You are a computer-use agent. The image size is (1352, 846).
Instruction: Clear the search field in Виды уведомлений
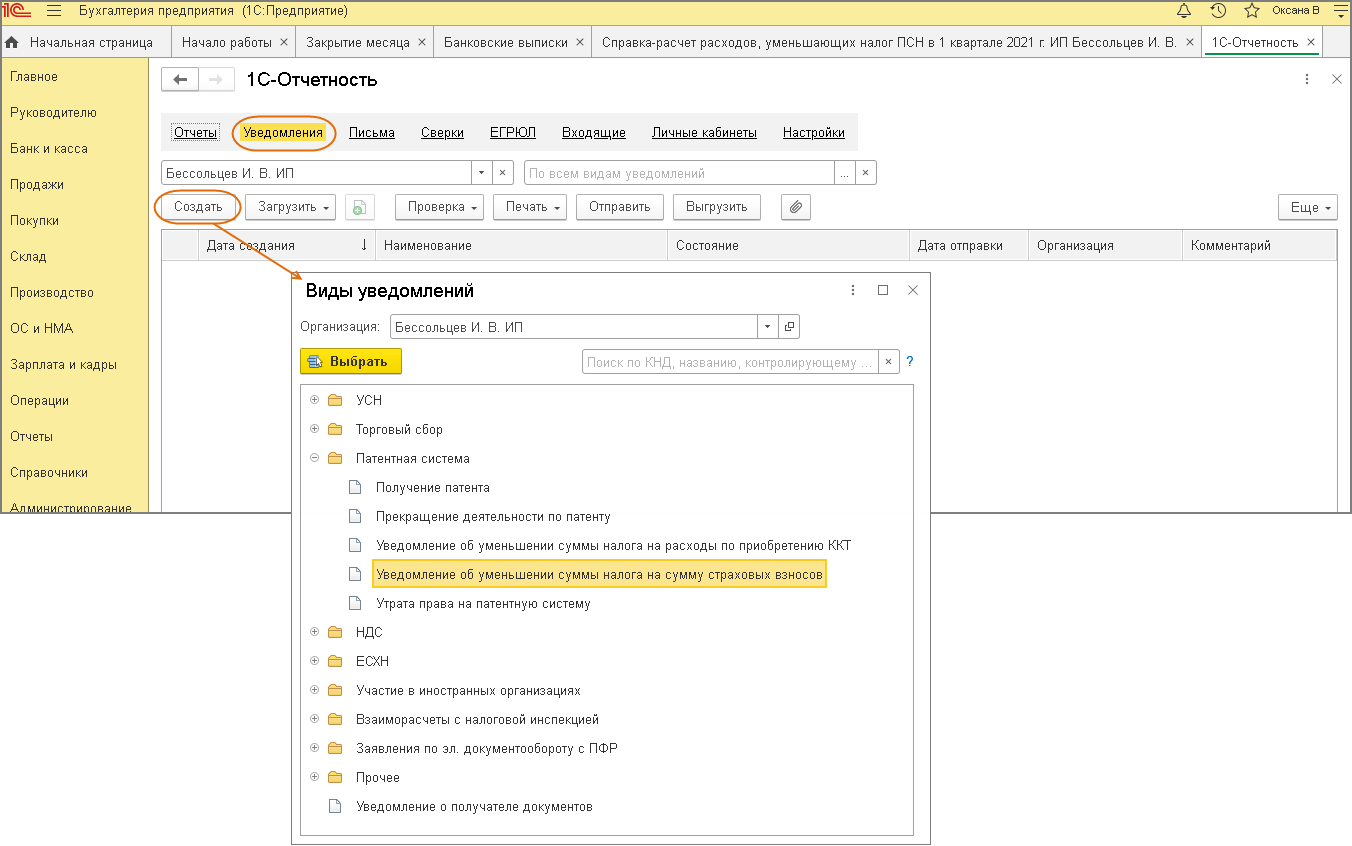tap(888, 363)
